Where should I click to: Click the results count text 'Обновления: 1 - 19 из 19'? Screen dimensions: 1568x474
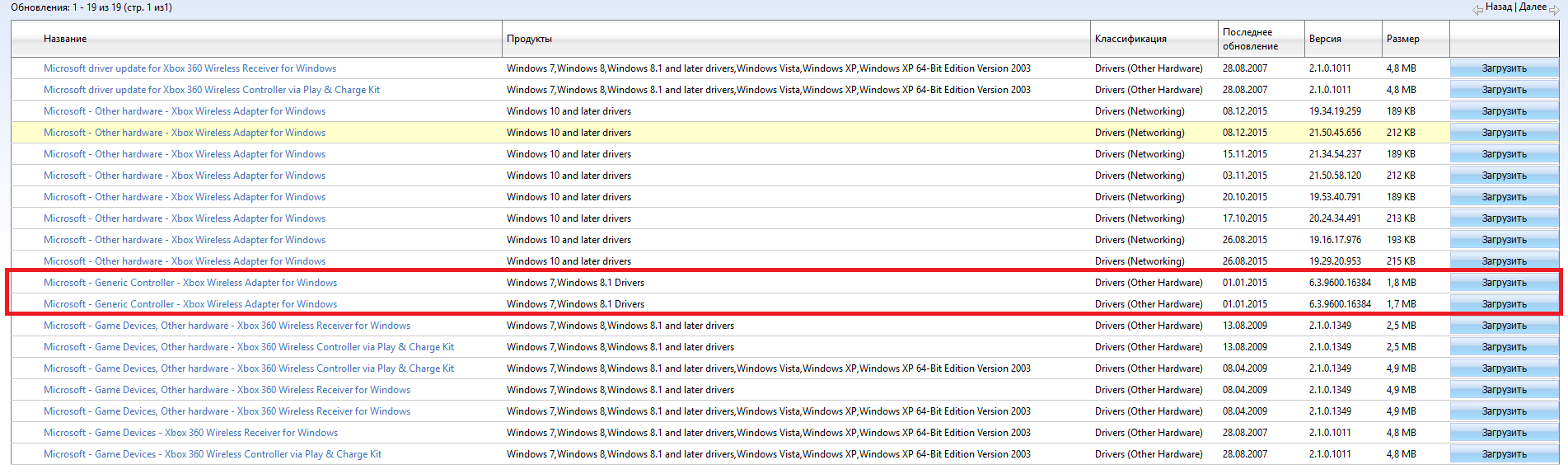(66, 7)
